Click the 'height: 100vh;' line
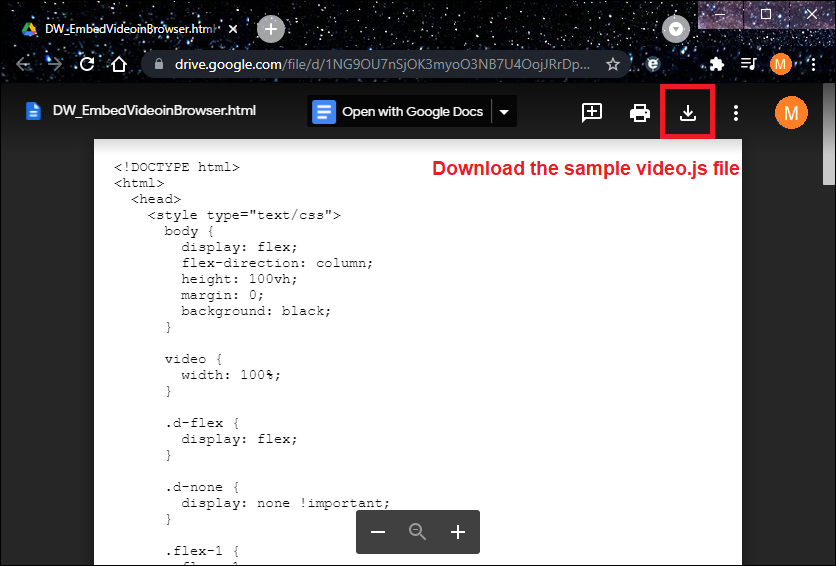The height and width of the screenshot is (566, 836). (239, 279)
